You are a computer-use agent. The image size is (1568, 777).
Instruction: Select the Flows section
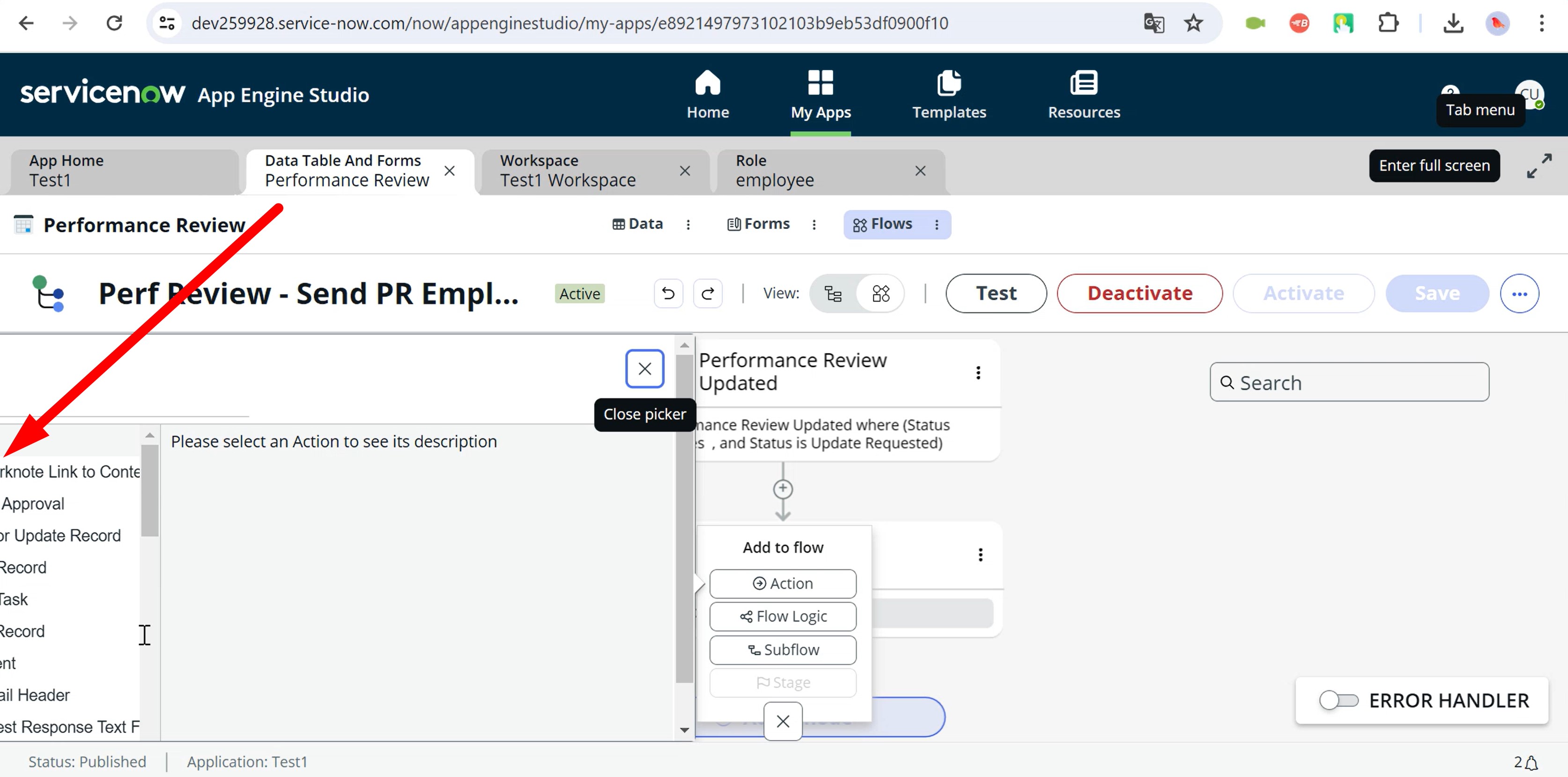(x=882, y=224)
